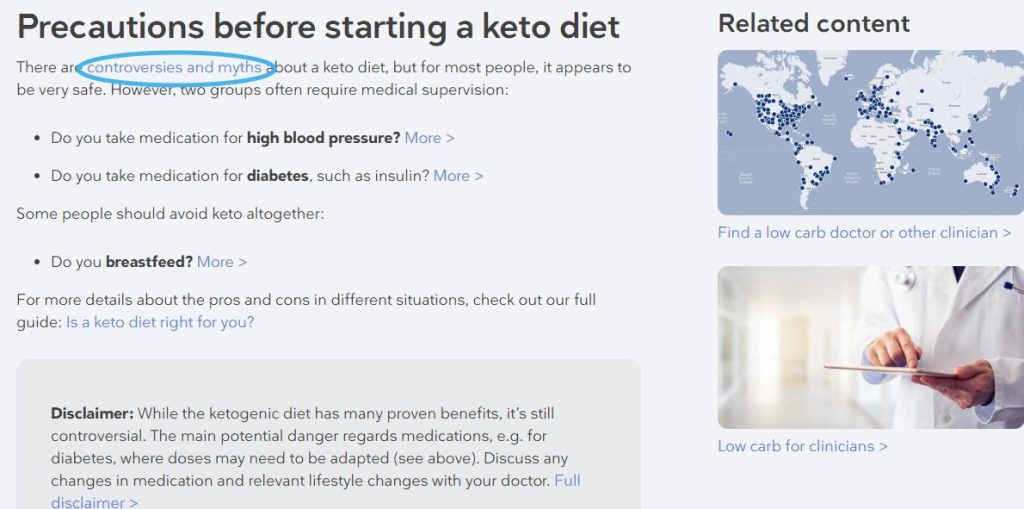Follow 'Find a low carb doctor or other clinician'
Viewport: 1024px width, 509px height.
click(x=864, y=233)
